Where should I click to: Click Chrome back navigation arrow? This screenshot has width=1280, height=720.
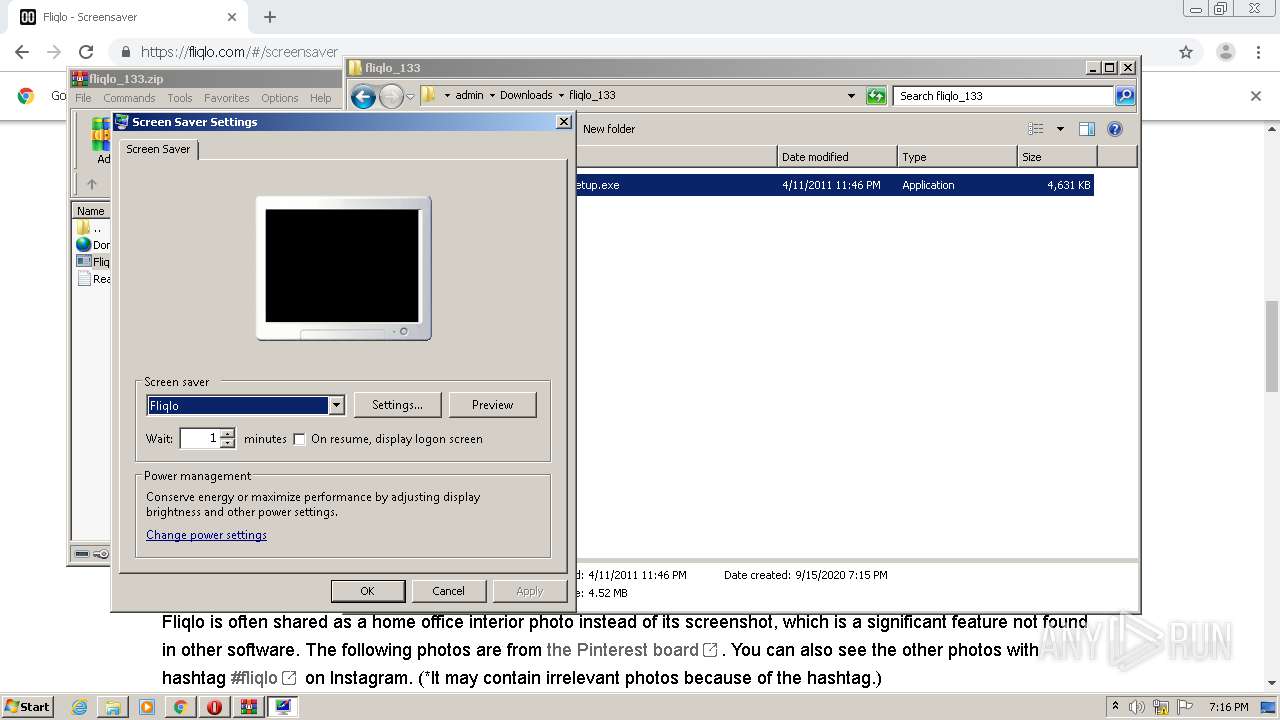click(22, 52)
